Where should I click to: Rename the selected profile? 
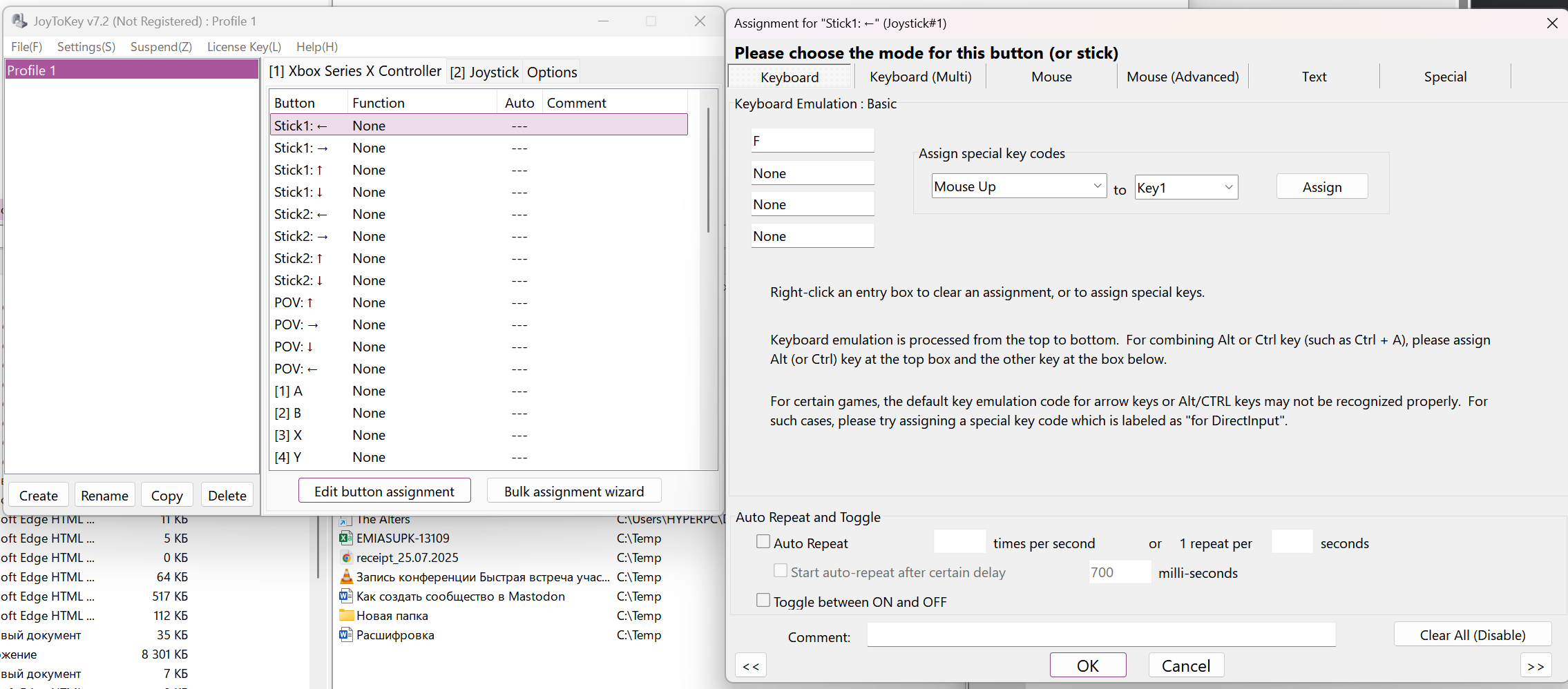[104, 495]
